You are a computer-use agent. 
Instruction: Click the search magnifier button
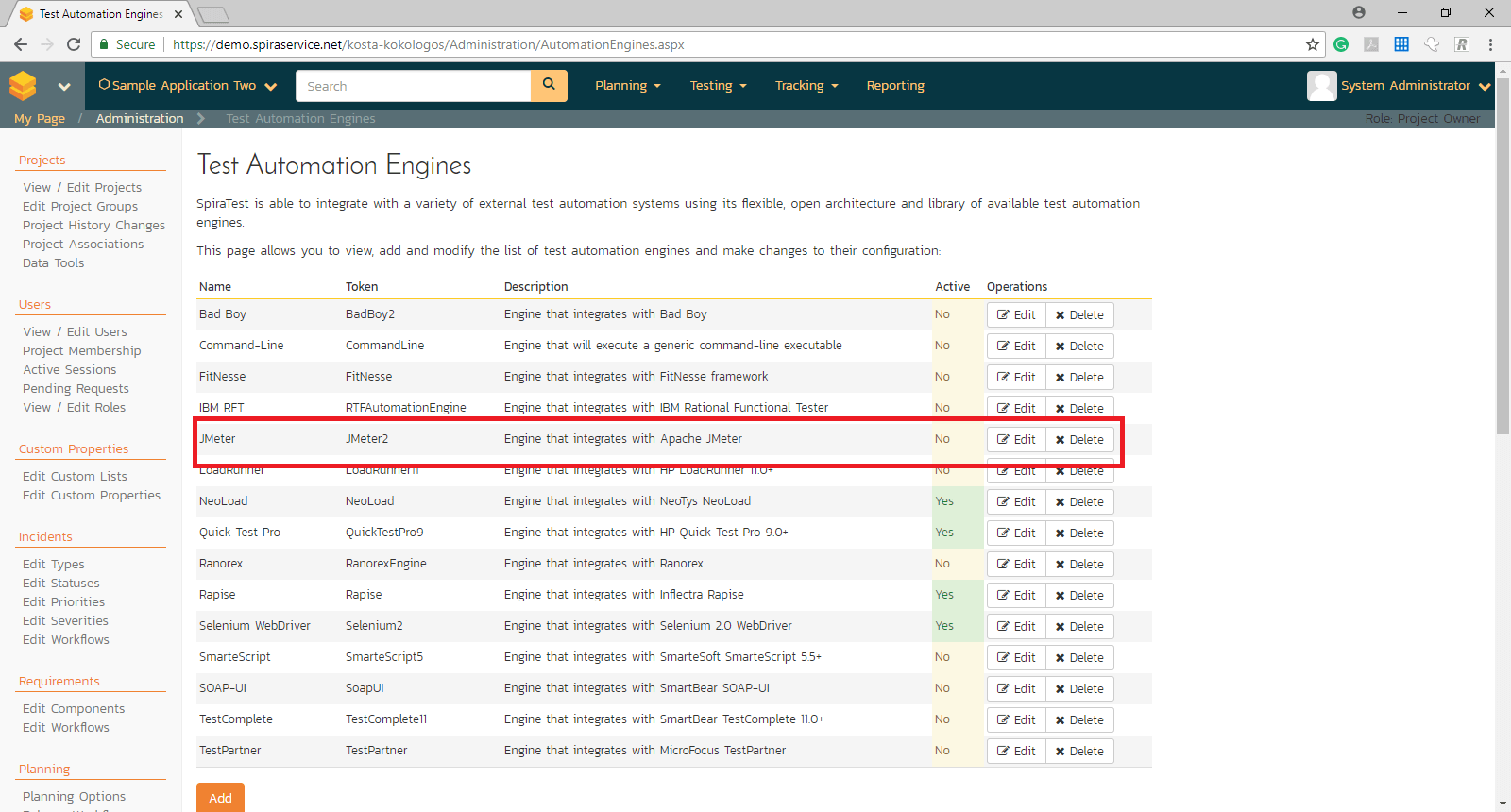point(549,85)
